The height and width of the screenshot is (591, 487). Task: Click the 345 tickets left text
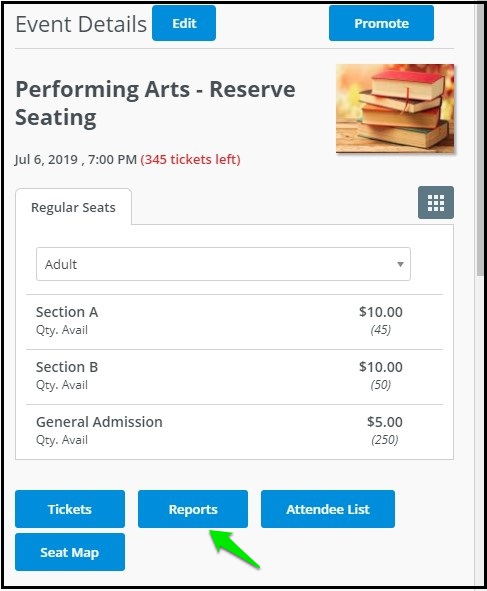pos(190,159)
